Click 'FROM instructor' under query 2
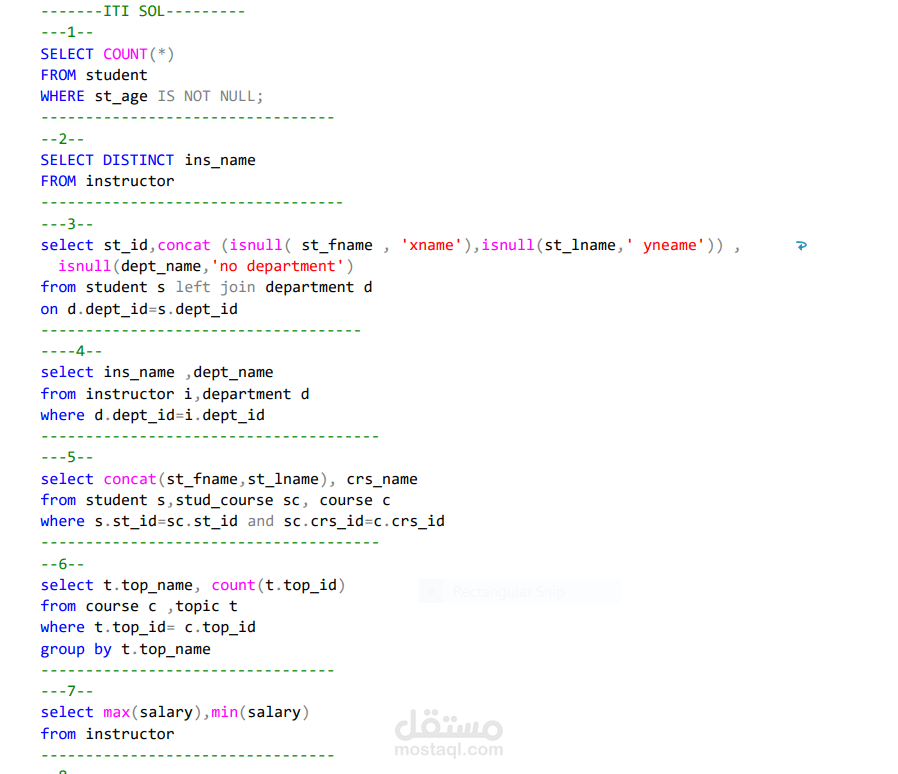898x774 pixels. tap(107, 181)
